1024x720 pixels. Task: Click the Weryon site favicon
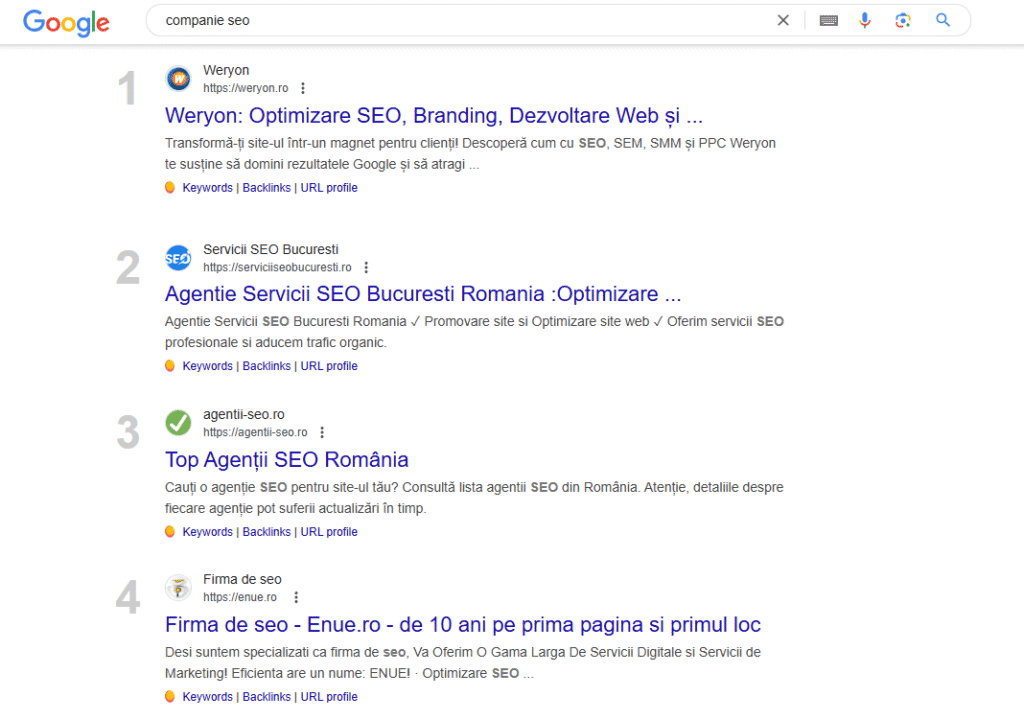tap(178, 78)
